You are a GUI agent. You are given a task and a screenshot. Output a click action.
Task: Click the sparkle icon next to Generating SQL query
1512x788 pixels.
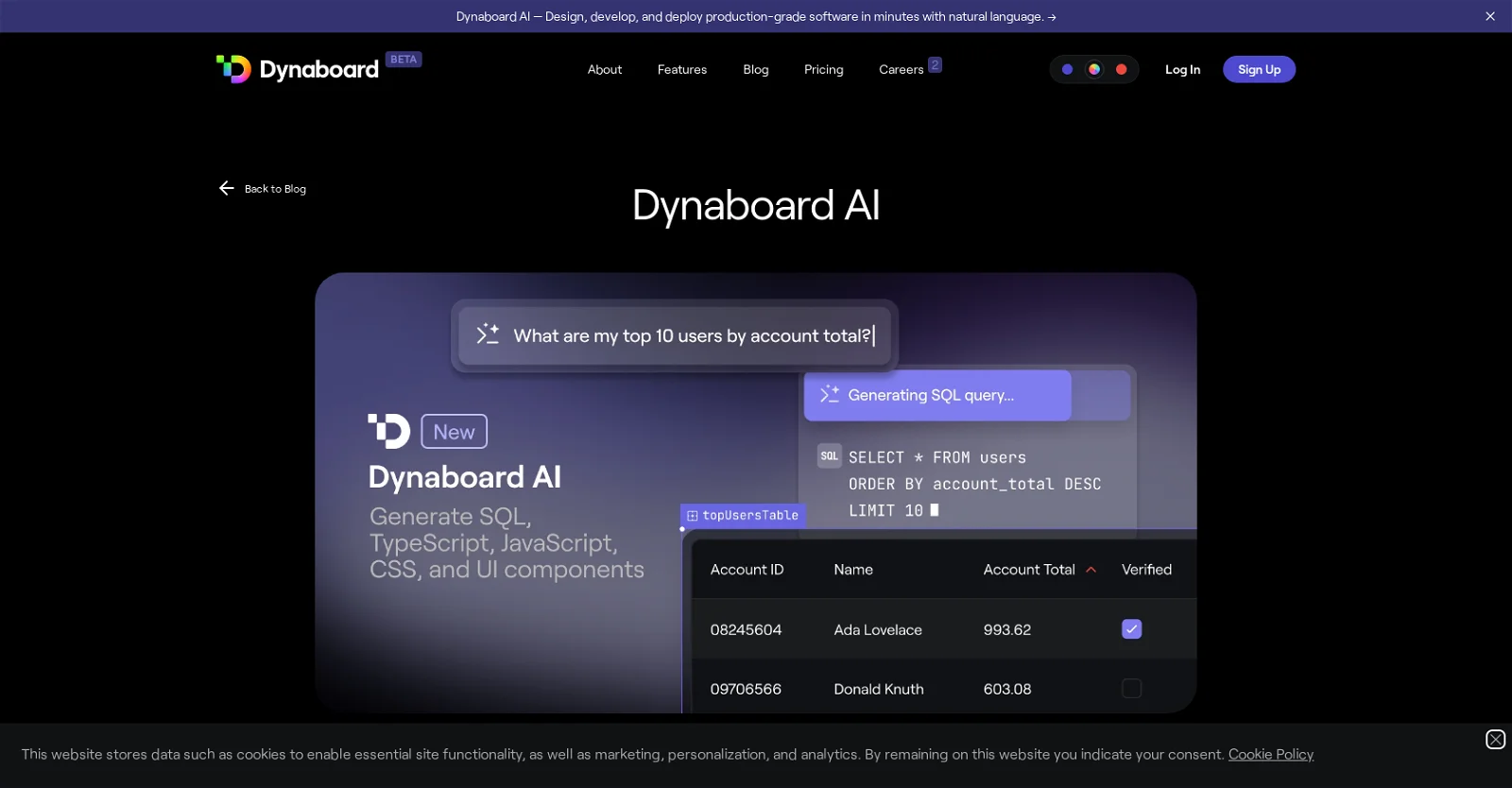click(829, 395)
